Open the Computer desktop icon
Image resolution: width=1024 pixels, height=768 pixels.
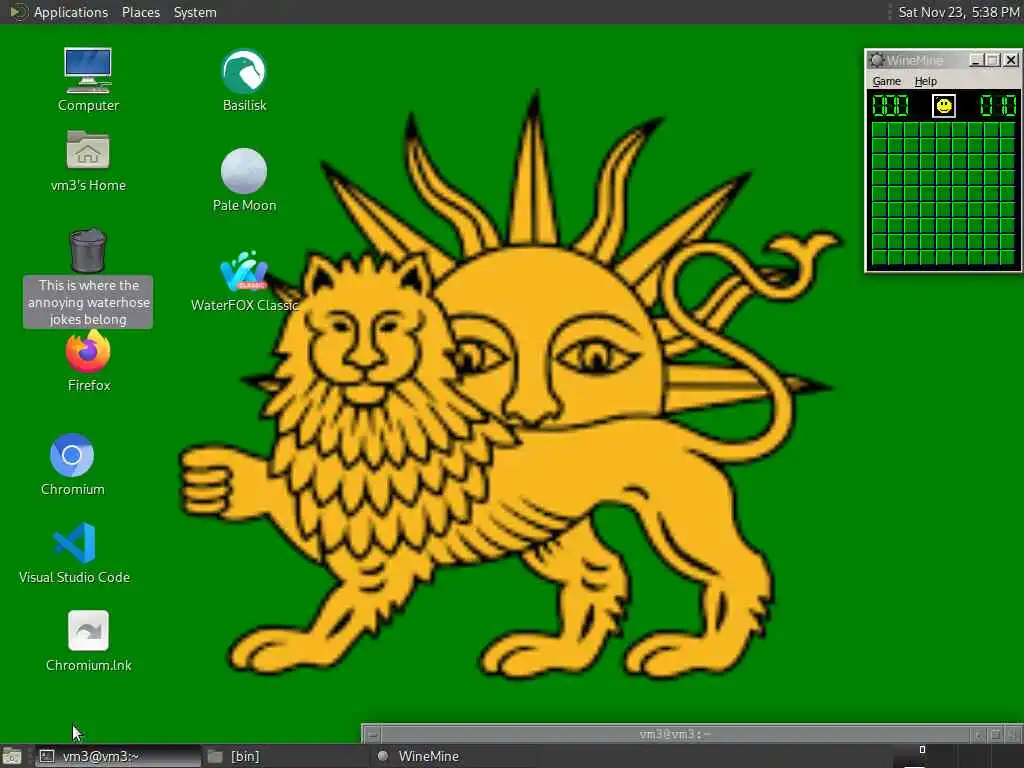click(88, 71)
